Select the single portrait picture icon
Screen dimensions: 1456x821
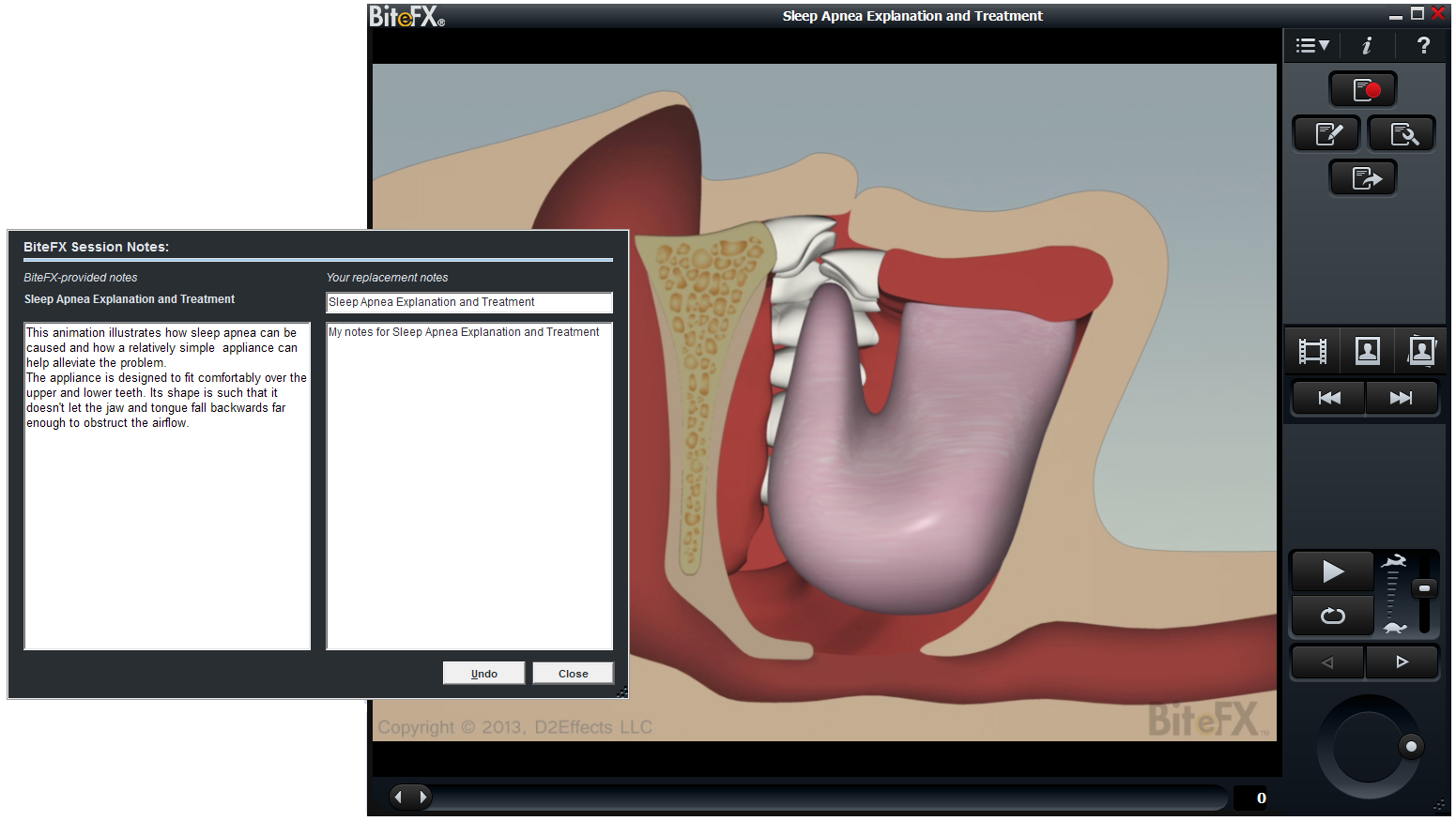1367,352
